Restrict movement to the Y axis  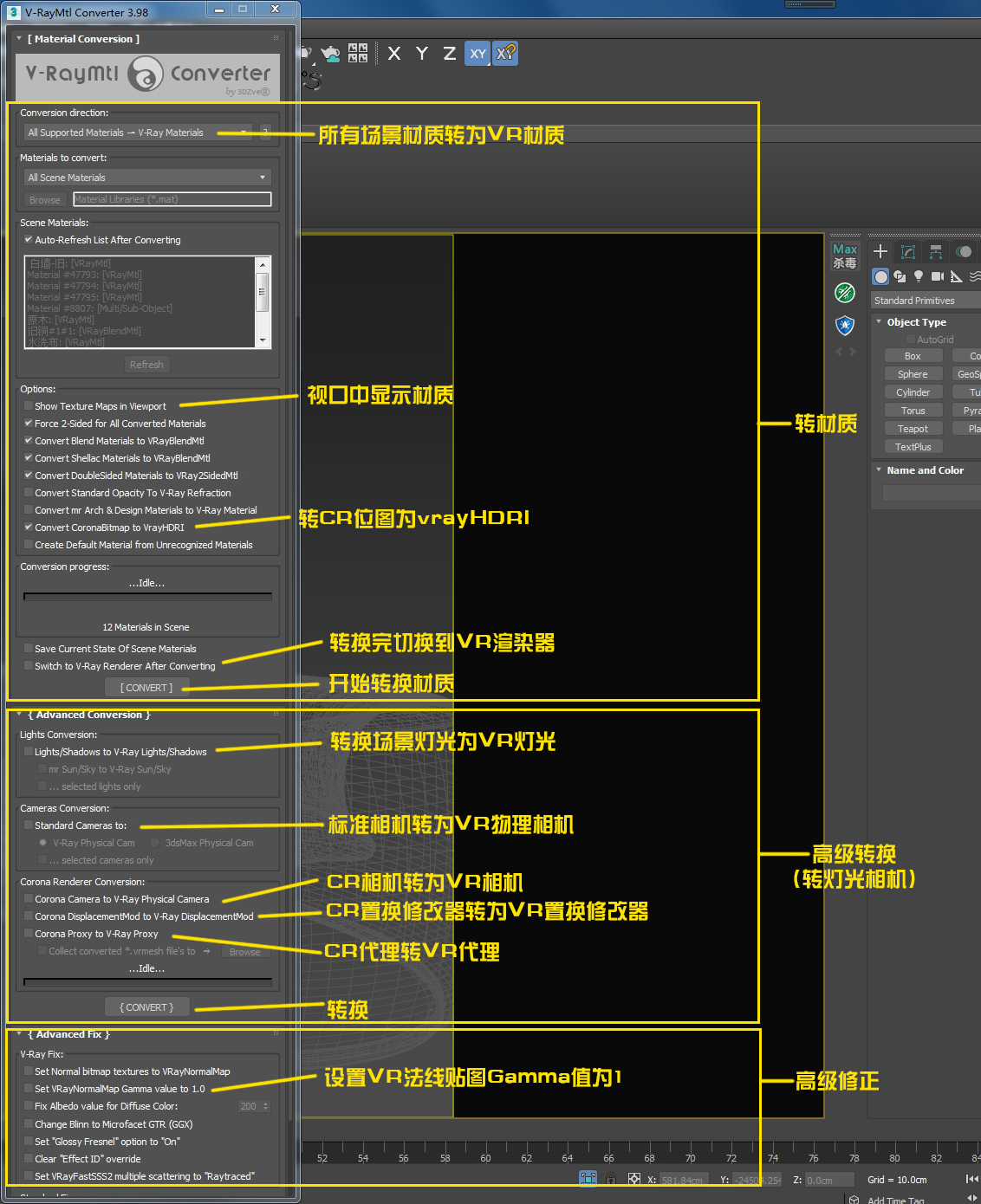click(x=422, y=54)
